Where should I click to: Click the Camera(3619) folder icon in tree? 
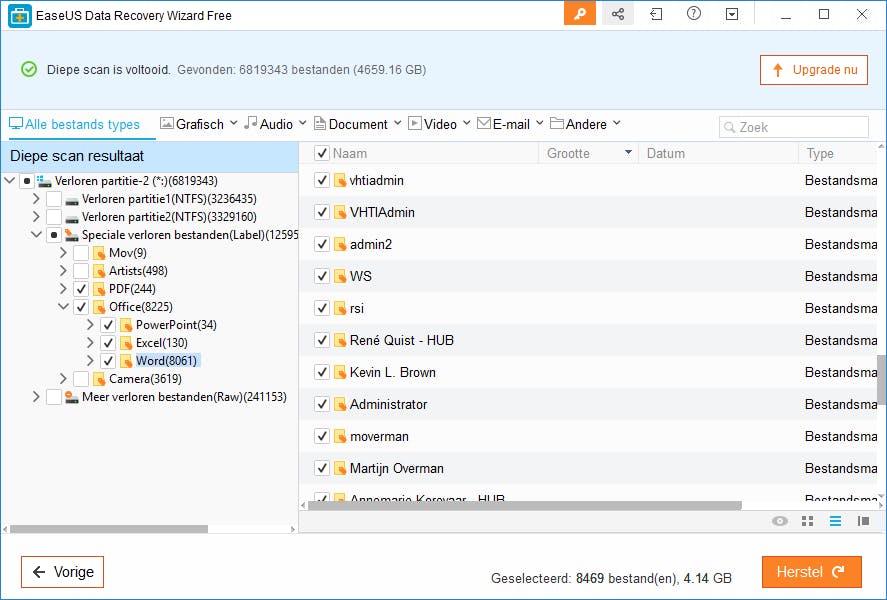(99, 379)
